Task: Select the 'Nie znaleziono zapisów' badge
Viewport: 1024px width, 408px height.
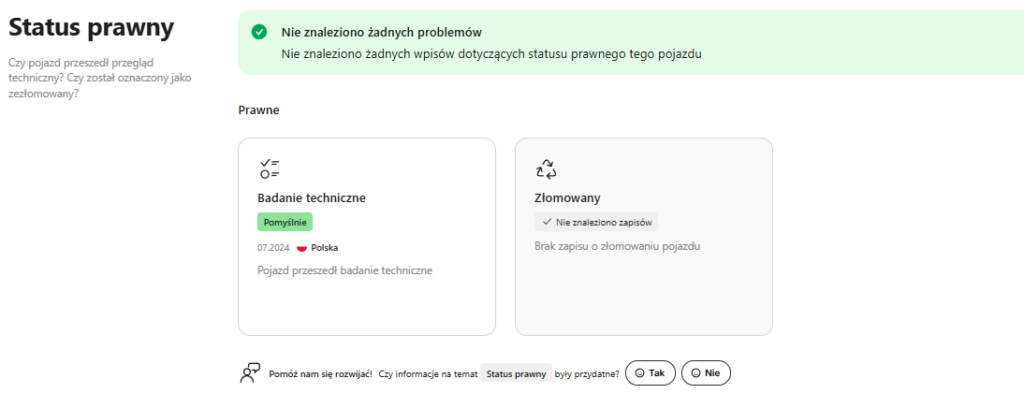Action: pos(596,222)
